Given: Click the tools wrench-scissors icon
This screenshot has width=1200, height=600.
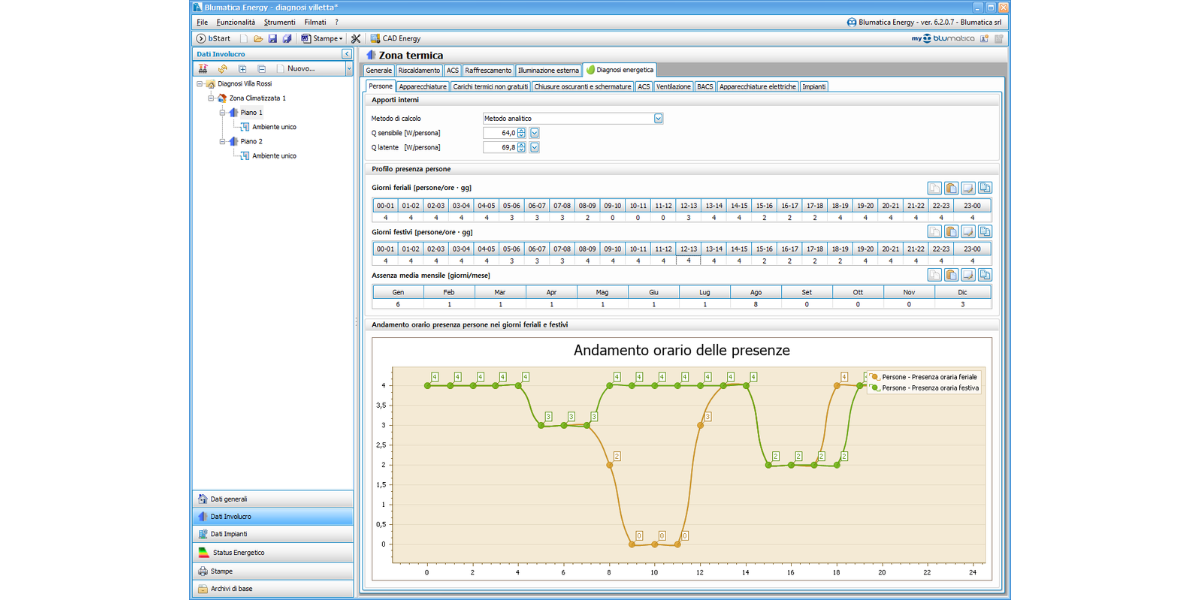Looking at the screenshot, I should pos(355,38).
